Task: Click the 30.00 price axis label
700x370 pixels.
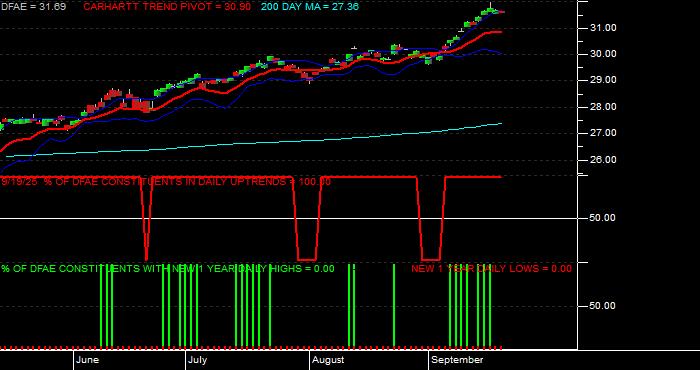Action: click(x=604, y=54)
